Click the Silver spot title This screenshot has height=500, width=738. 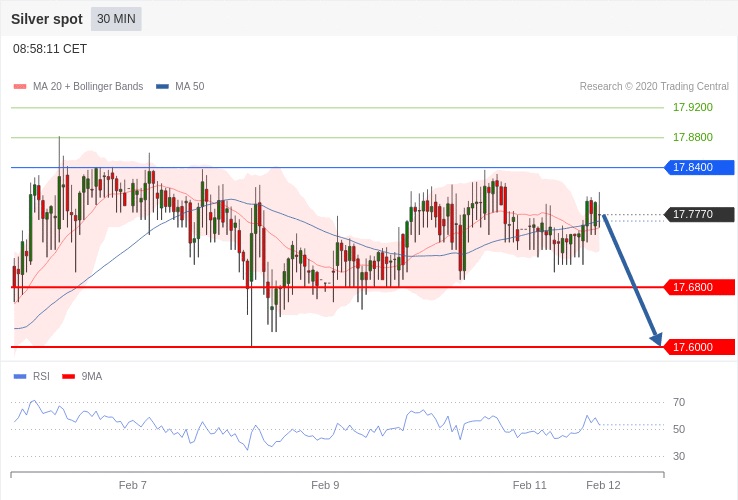click(x=47, y=19)
